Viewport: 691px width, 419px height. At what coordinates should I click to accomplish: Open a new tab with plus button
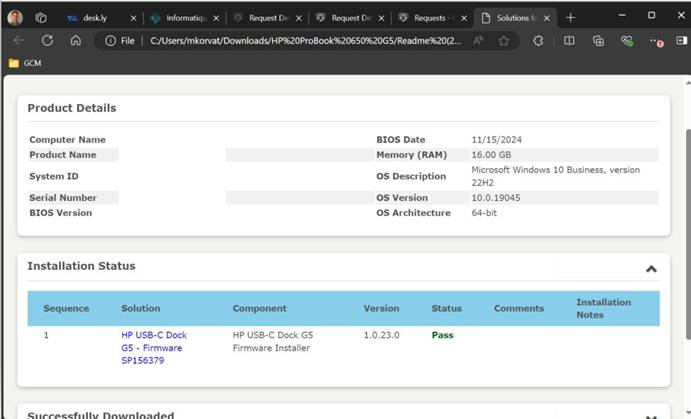pos(570,18)
